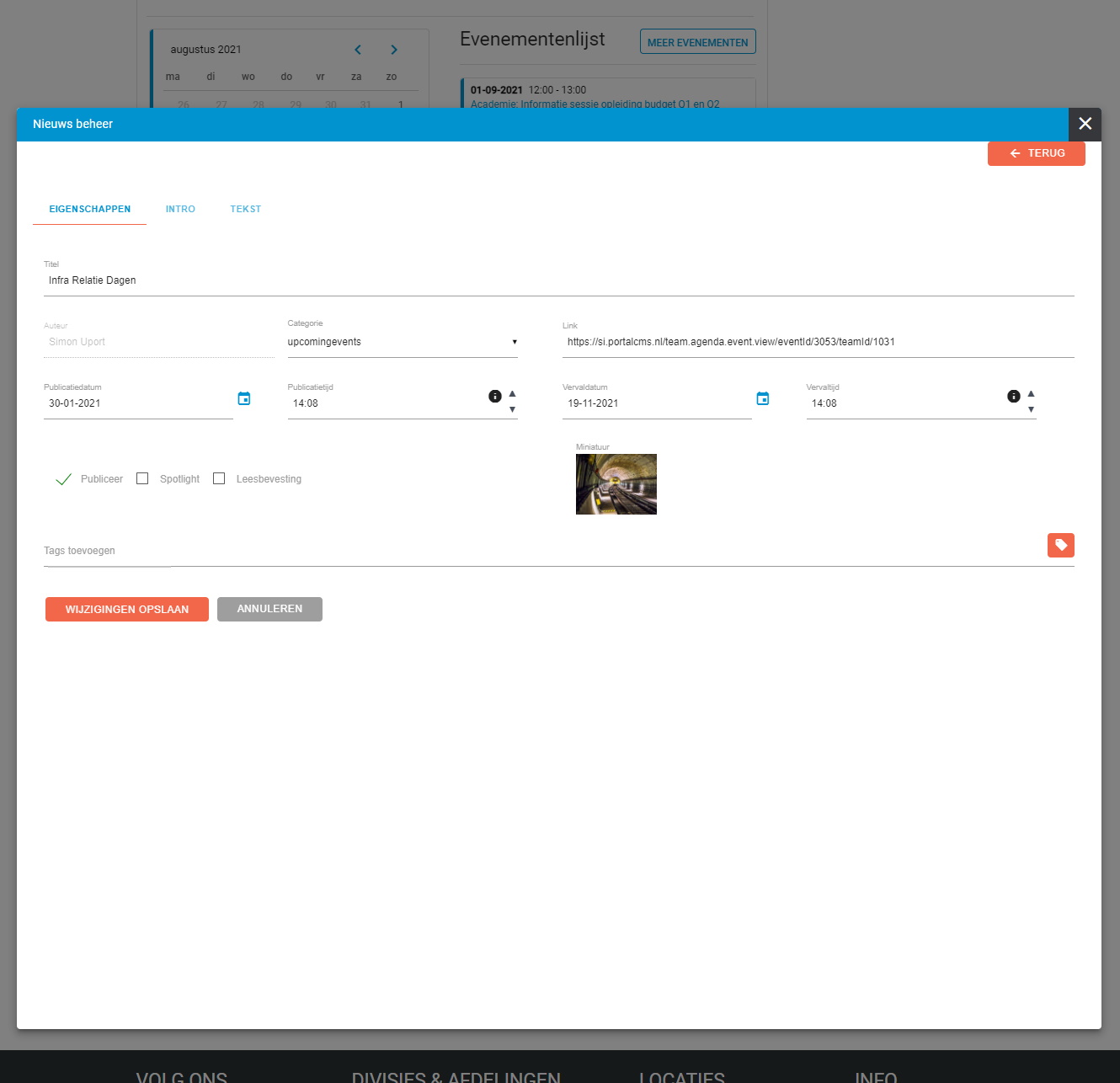Toggle the Publiceer checkbox

pos(64,479)
